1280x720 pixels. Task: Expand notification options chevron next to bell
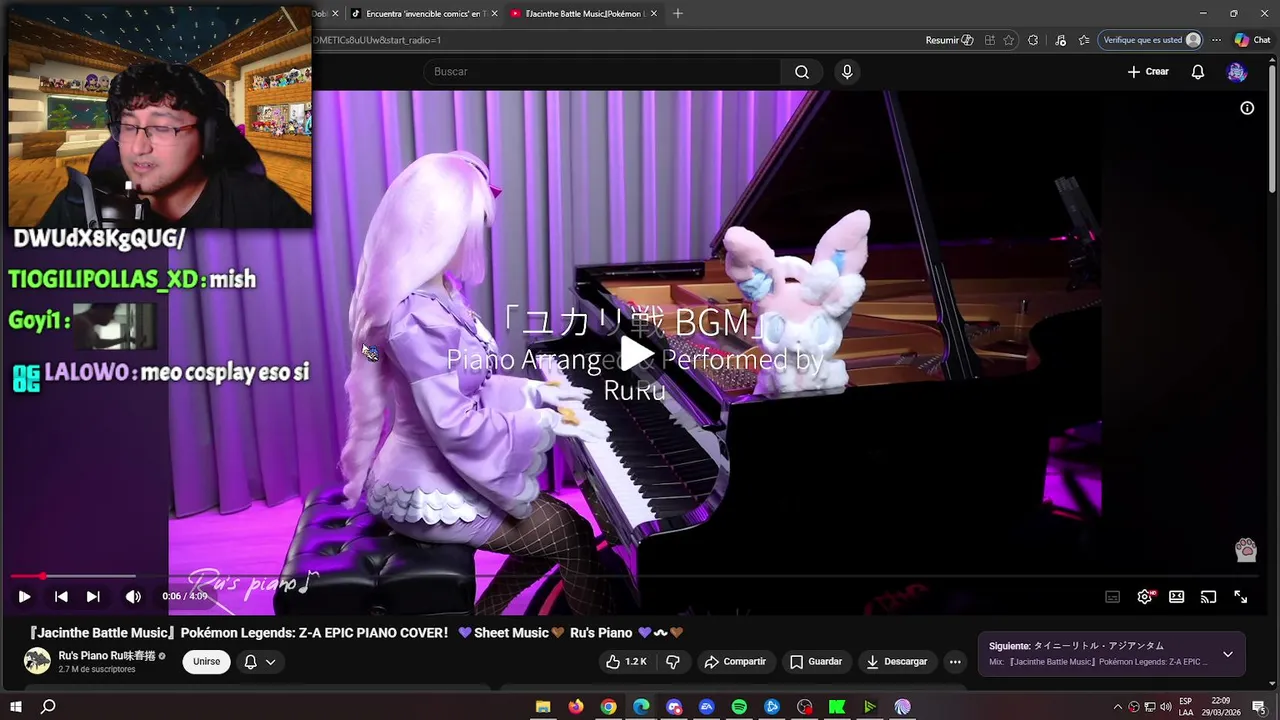tap(270, 662)
